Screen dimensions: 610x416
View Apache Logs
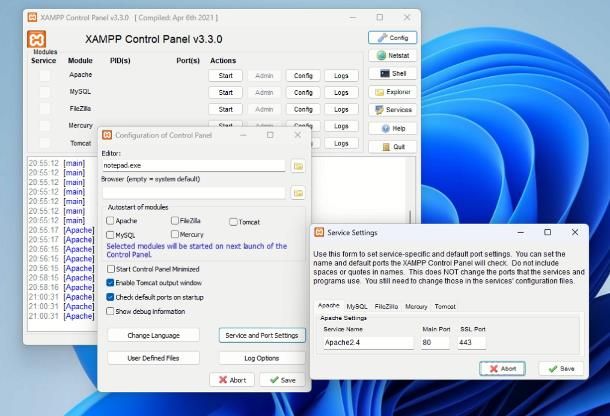(x=341, y=75)
